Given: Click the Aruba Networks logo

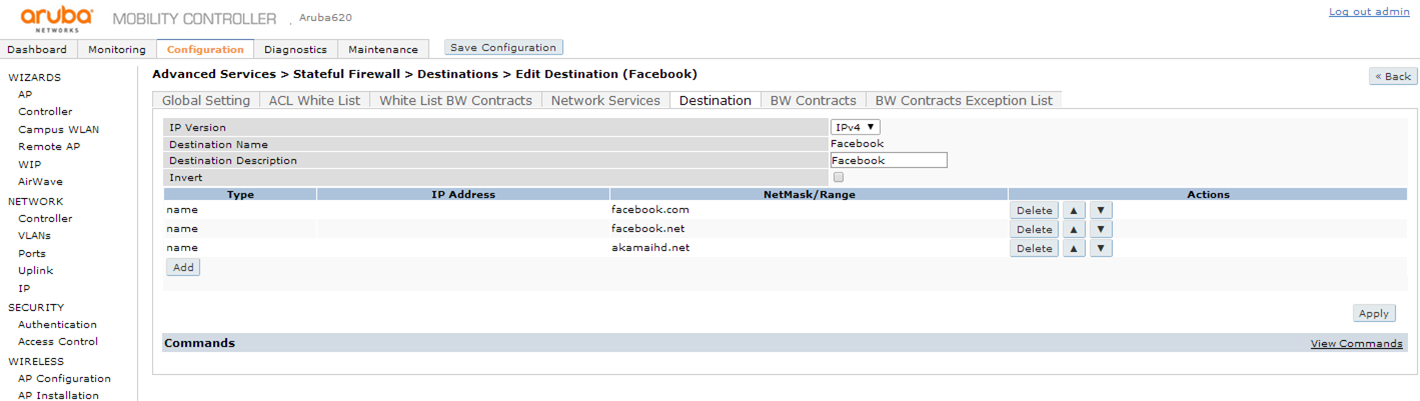Looking at the screenshot, I should (57, 19).
